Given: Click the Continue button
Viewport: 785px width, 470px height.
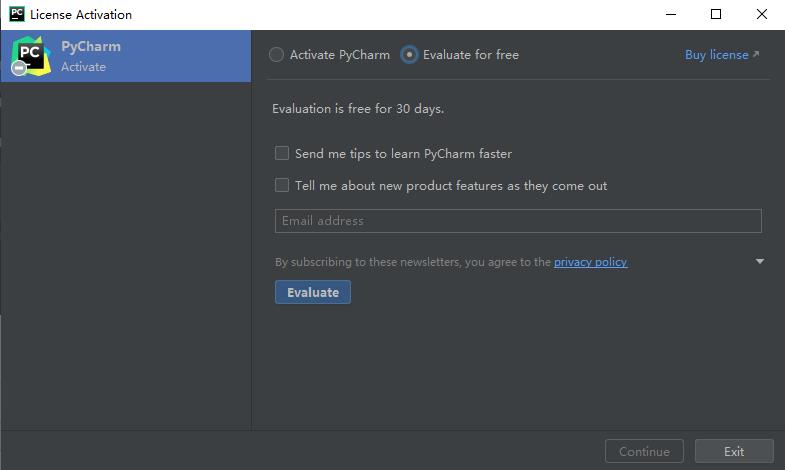Looking at the screenshot, I should point(644,451).
